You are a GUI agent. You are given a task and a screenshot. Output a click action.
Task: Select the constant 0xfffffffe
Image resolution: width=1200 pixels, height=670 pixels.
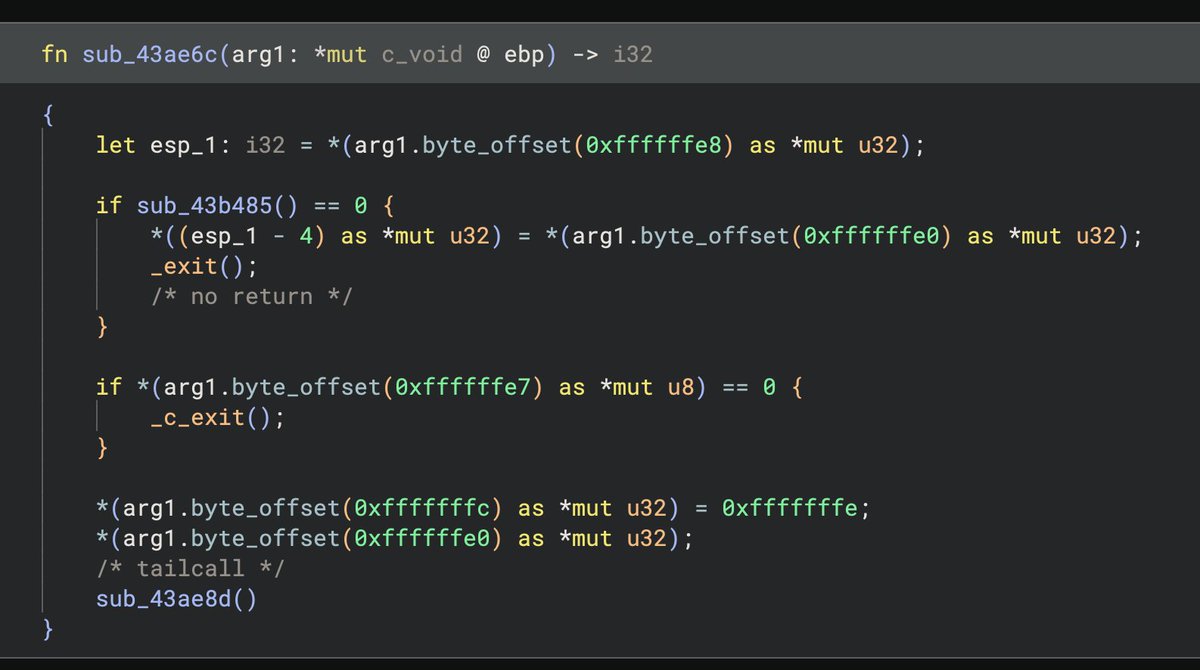tap(790, 508)
